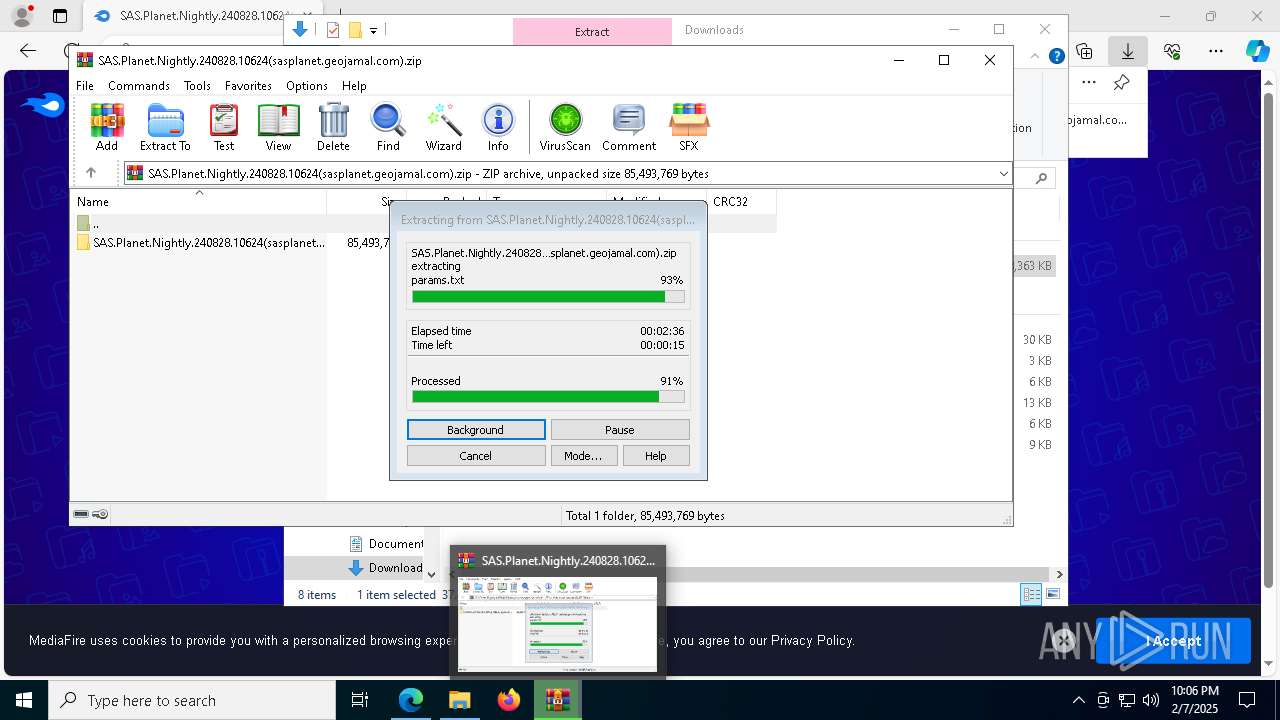
Task: Click the Extract To toolbar icon
Action: coord(165,127)
